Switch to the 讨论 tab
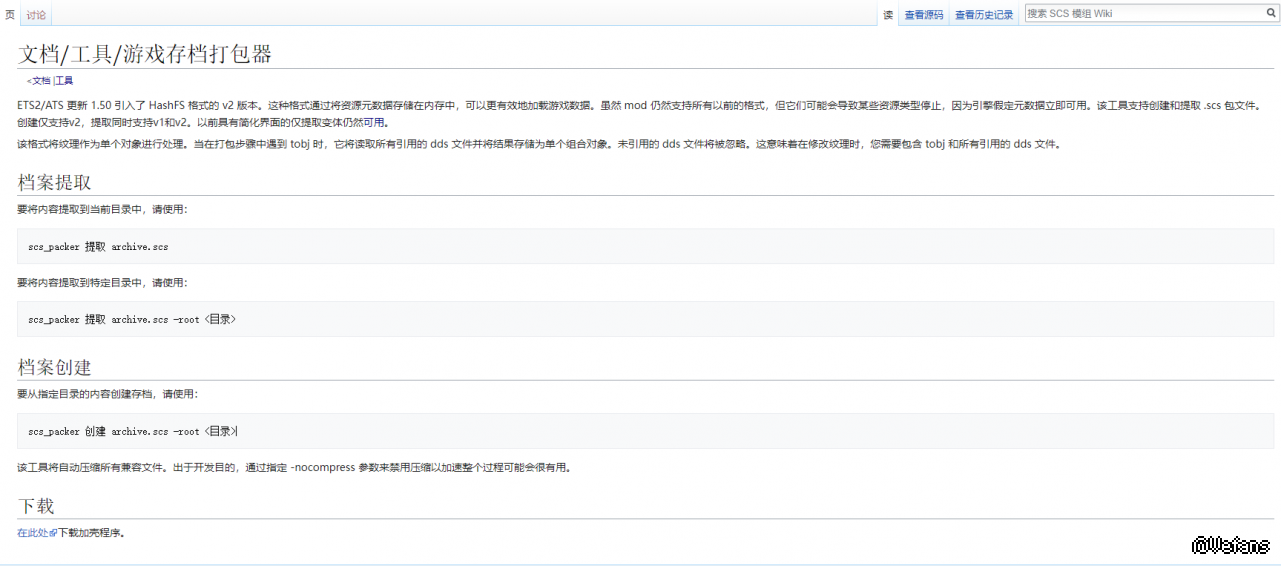 point(36,15)
